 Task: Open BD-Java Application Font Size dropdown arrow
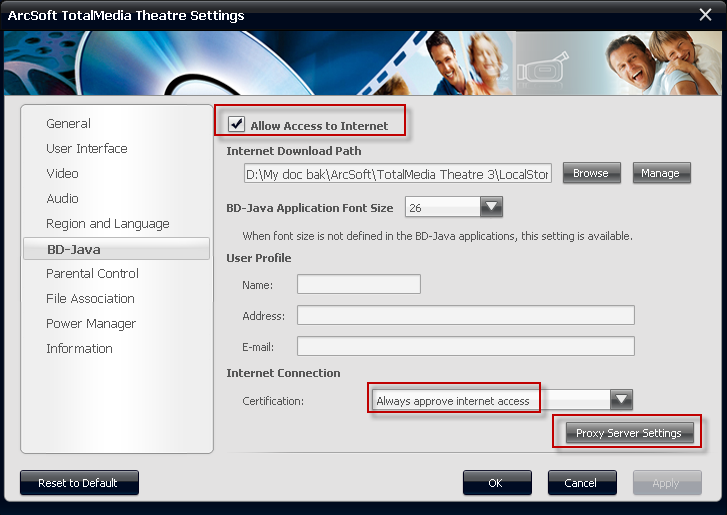[x=491, y=207]
